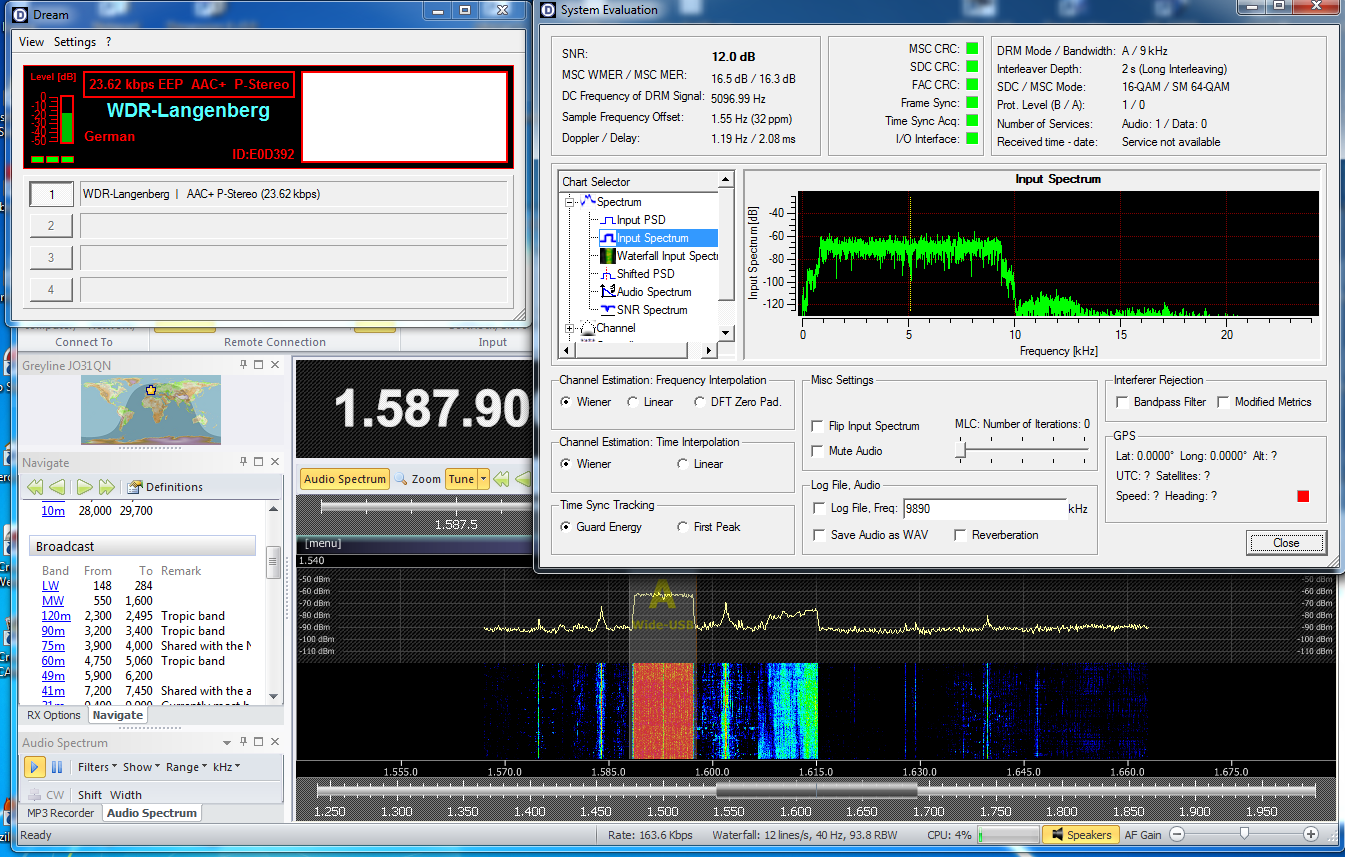Select the SNR Spectrum chart entry
Viewport: 1345px width, 857px height.
click(652, 310)
